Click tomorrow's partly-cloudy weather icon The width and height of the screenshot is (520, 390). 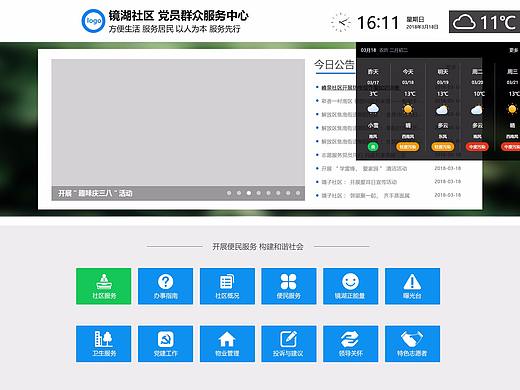click(442, 109)
